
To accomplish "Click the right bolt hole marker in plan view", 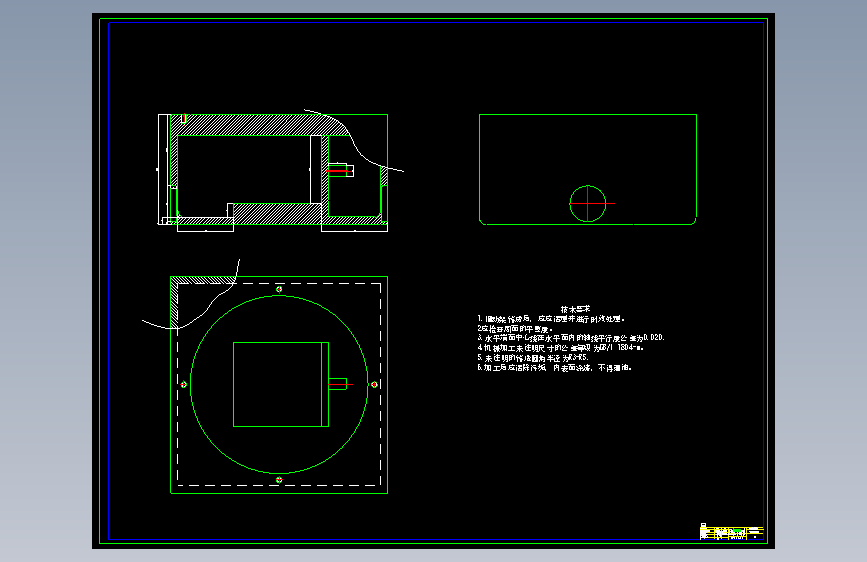I will click(374, 384).
